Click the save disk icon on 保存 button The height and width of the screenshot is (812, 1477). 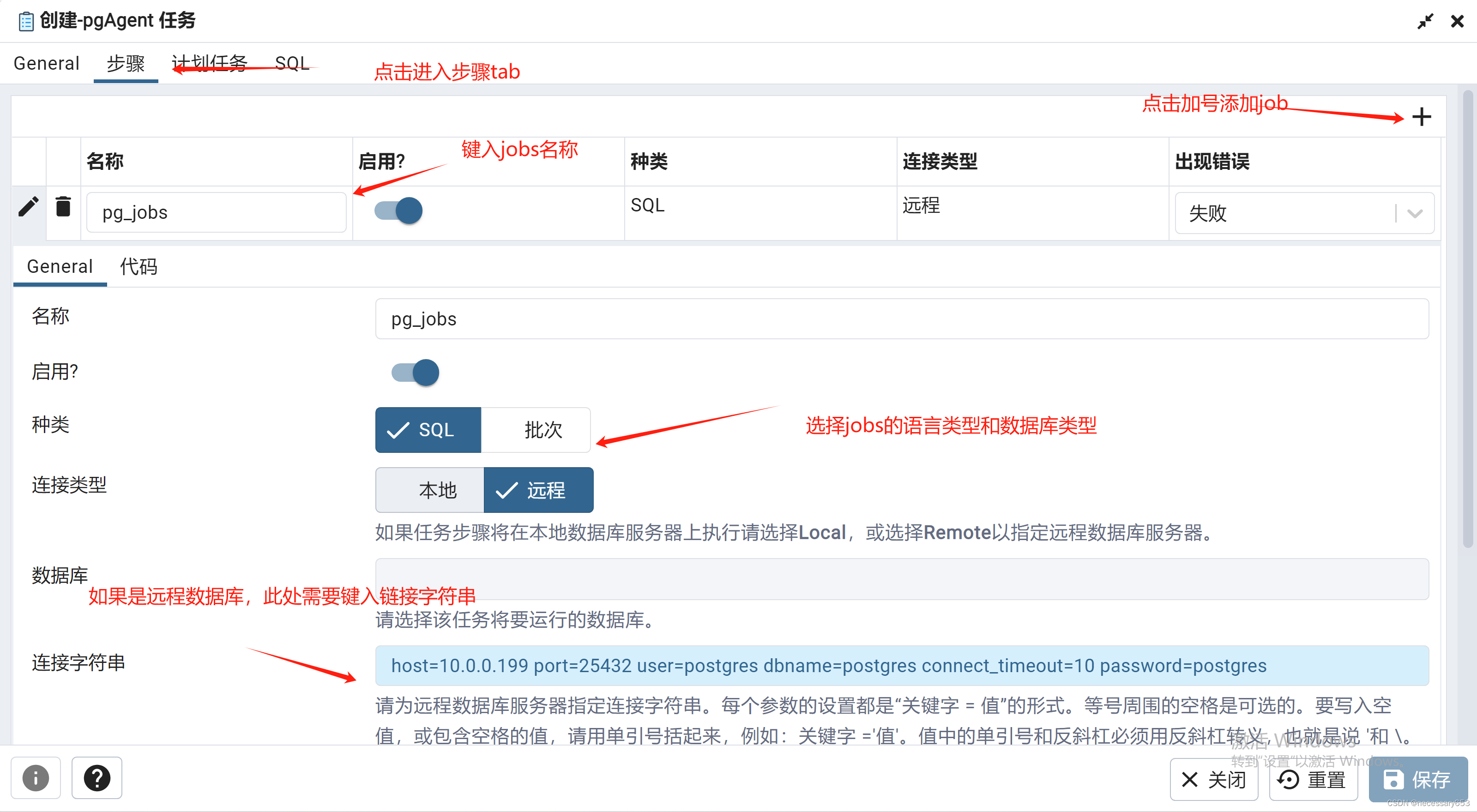point(1393,780)
